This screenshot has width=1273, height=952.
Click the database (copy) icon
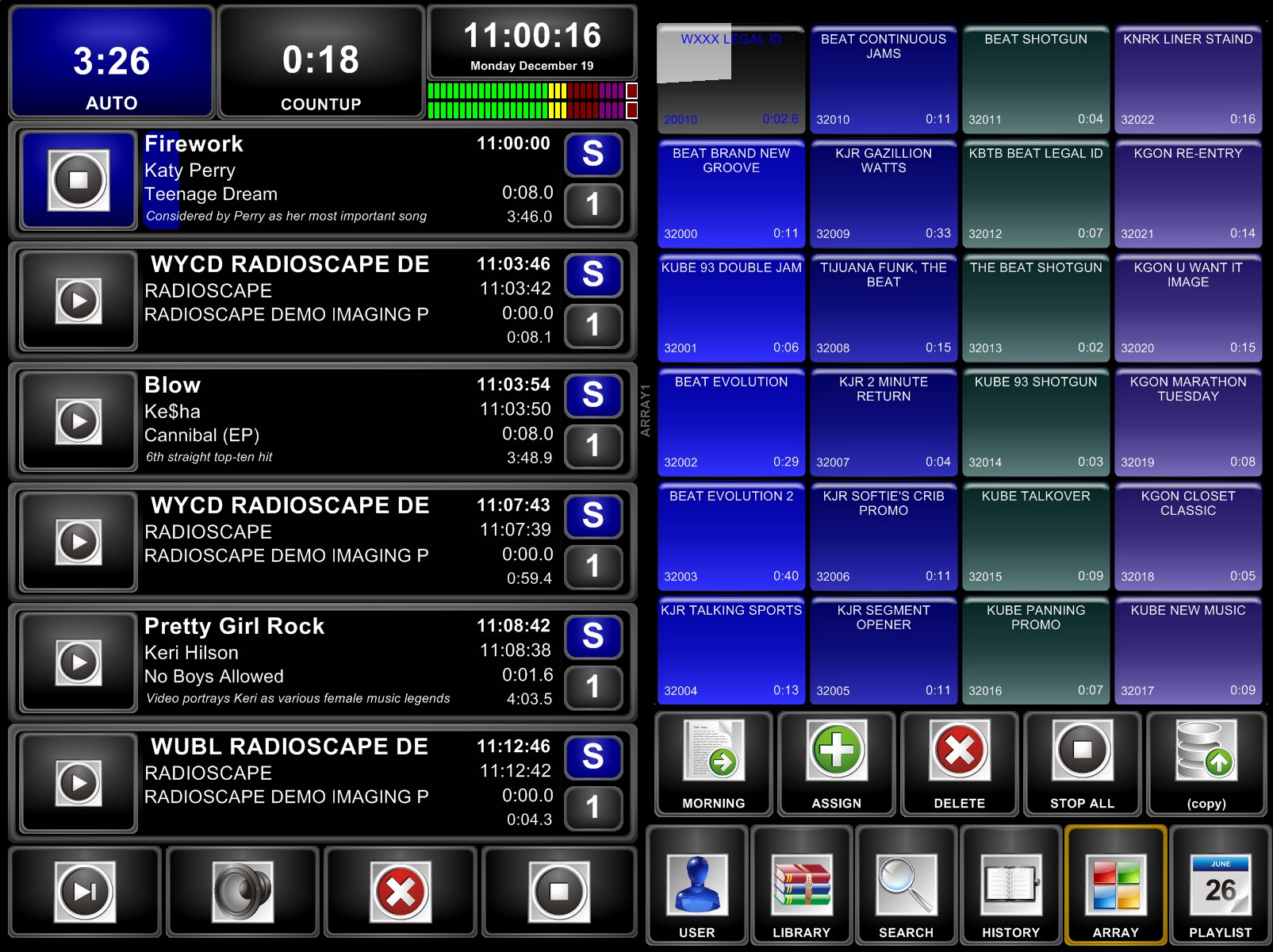point(1206,764)
